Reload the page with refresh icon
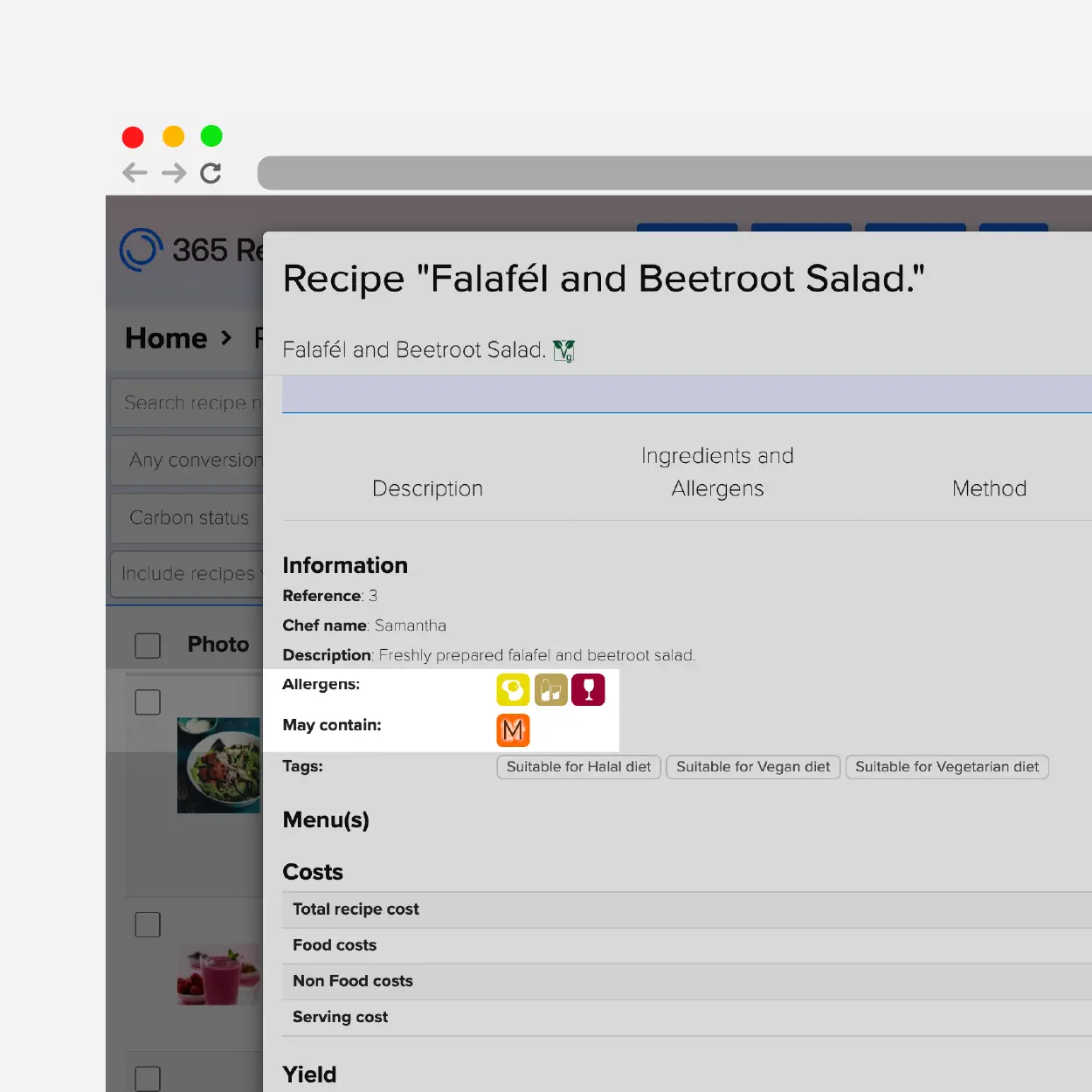 pos(211,173)
